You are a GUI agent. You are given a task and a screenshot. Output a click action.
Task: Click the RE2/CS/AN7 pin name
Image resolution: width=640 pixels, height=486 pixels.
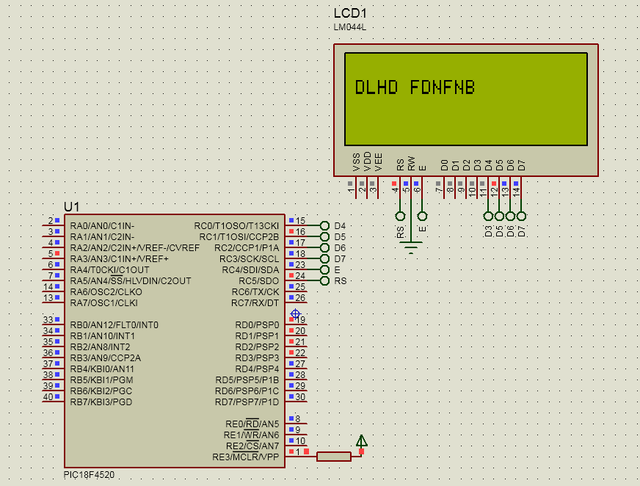(x=252, y=446)
